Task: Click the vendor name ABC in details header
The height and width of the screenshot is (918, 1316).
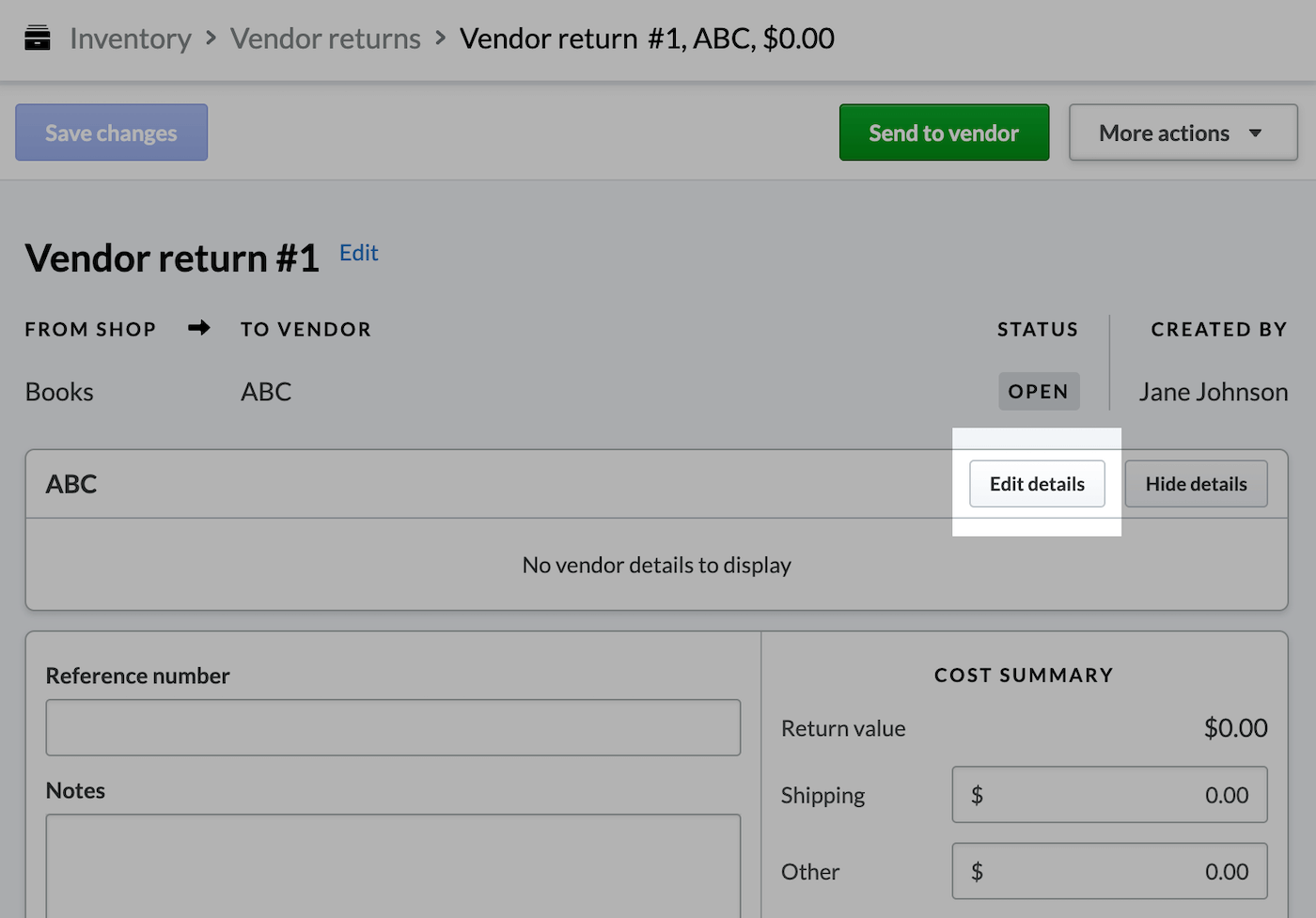Action: click(x=71, y=483)
